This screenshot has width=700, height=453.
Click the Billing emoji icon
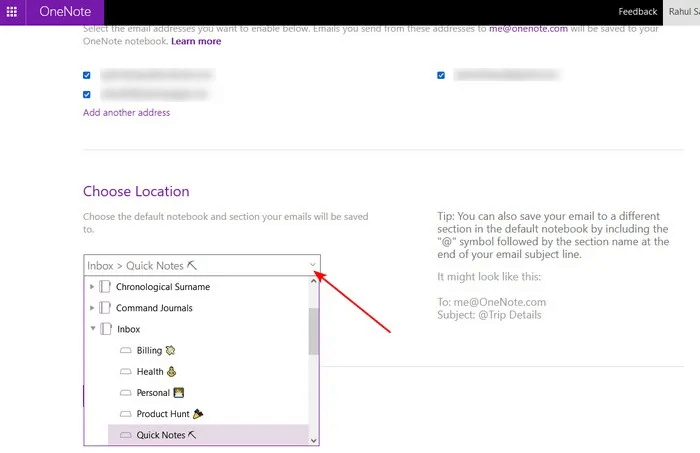click(x=170, y=350)
